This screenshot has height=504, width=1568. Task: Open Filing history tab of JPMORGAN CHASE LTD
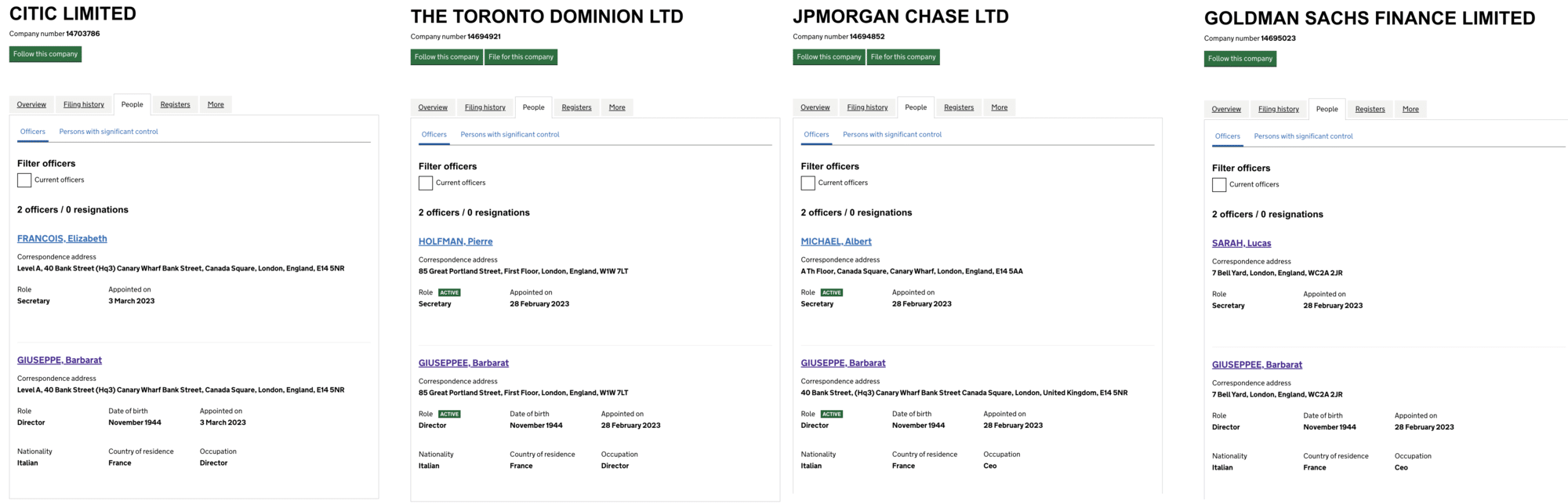[868, 107]
